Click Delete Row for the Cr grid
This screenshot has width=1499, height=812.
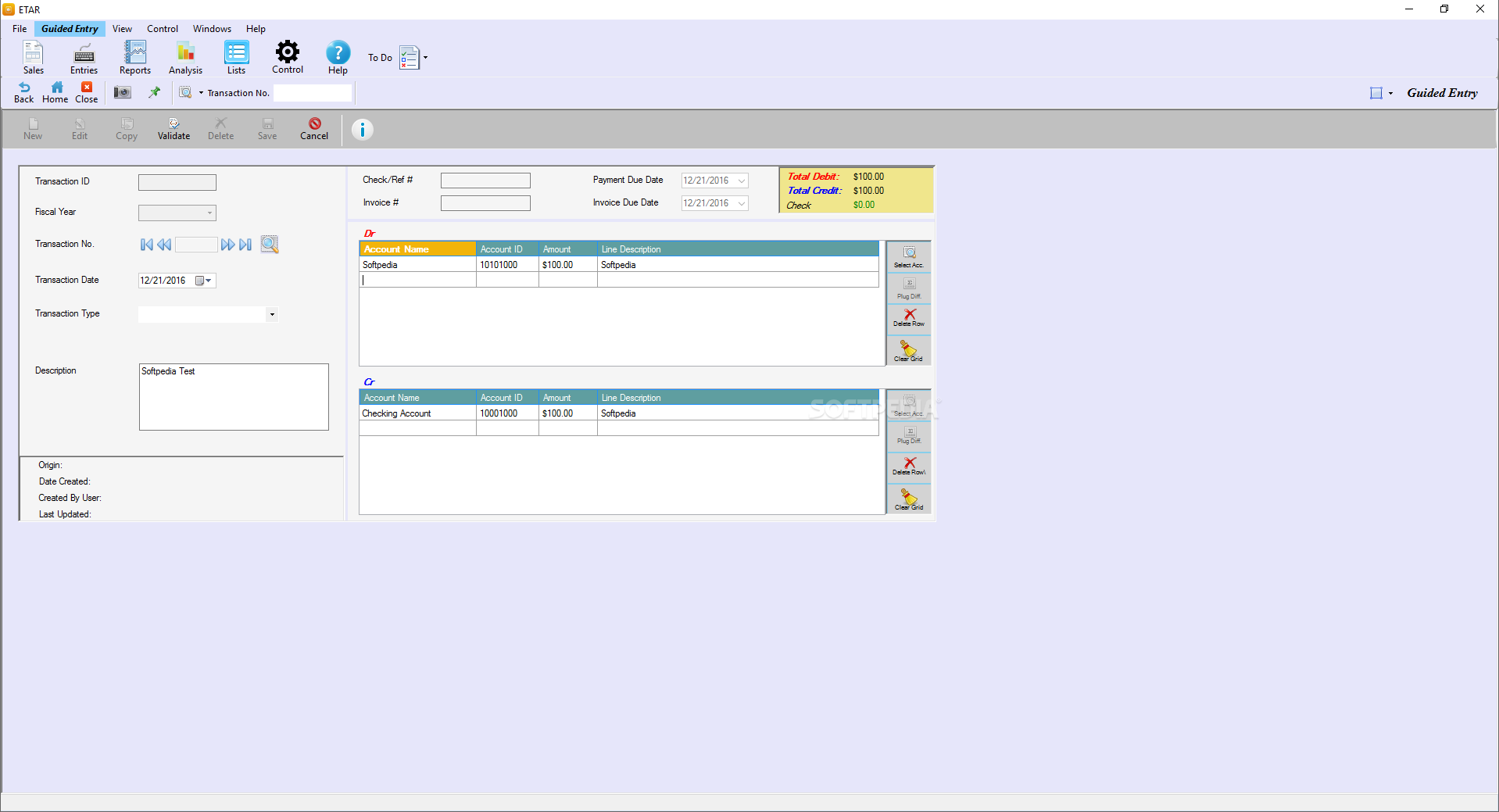point(909,467)
